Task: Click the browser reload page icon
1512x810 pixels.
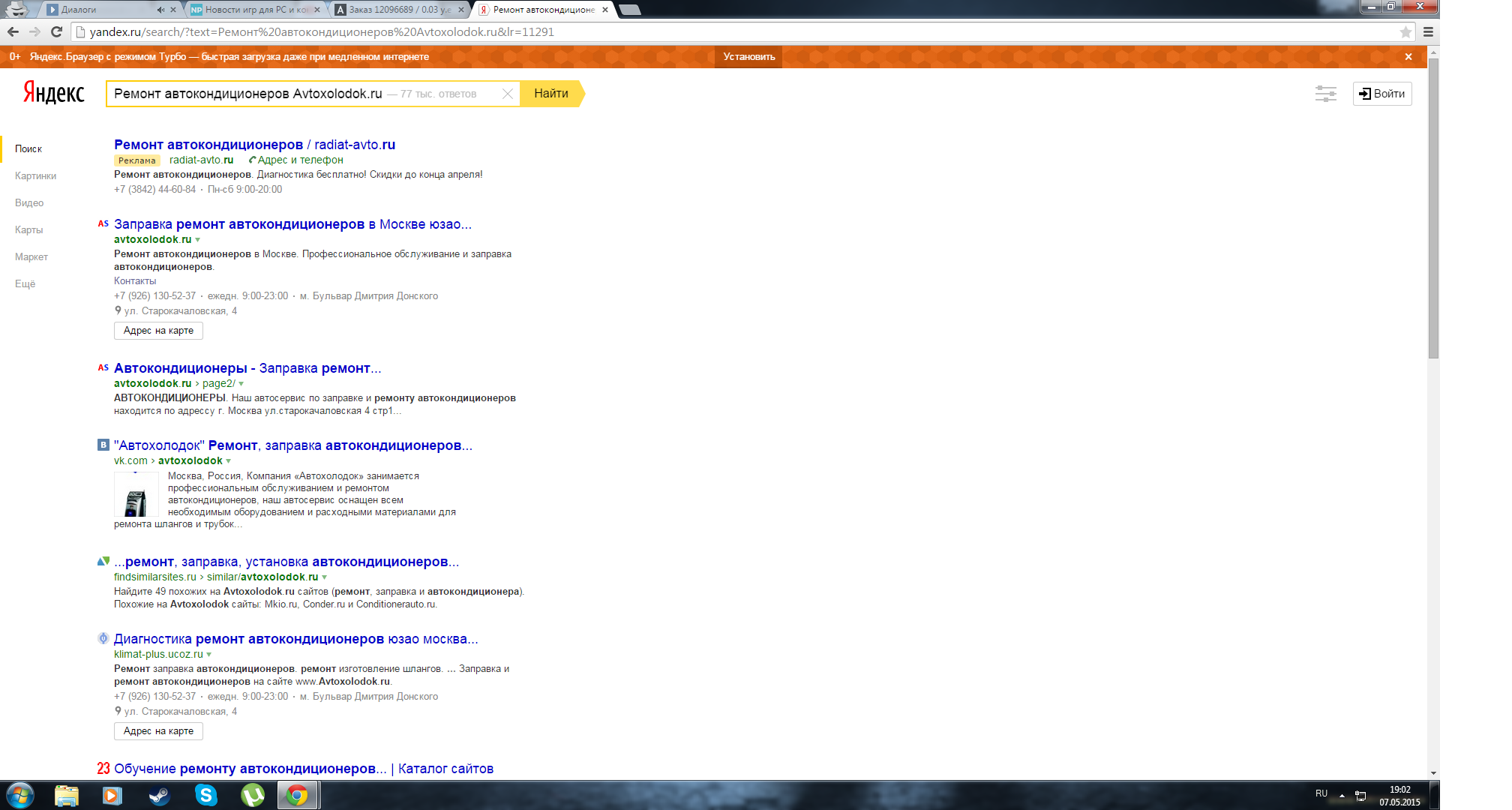Action: click(x=56, y=31)
